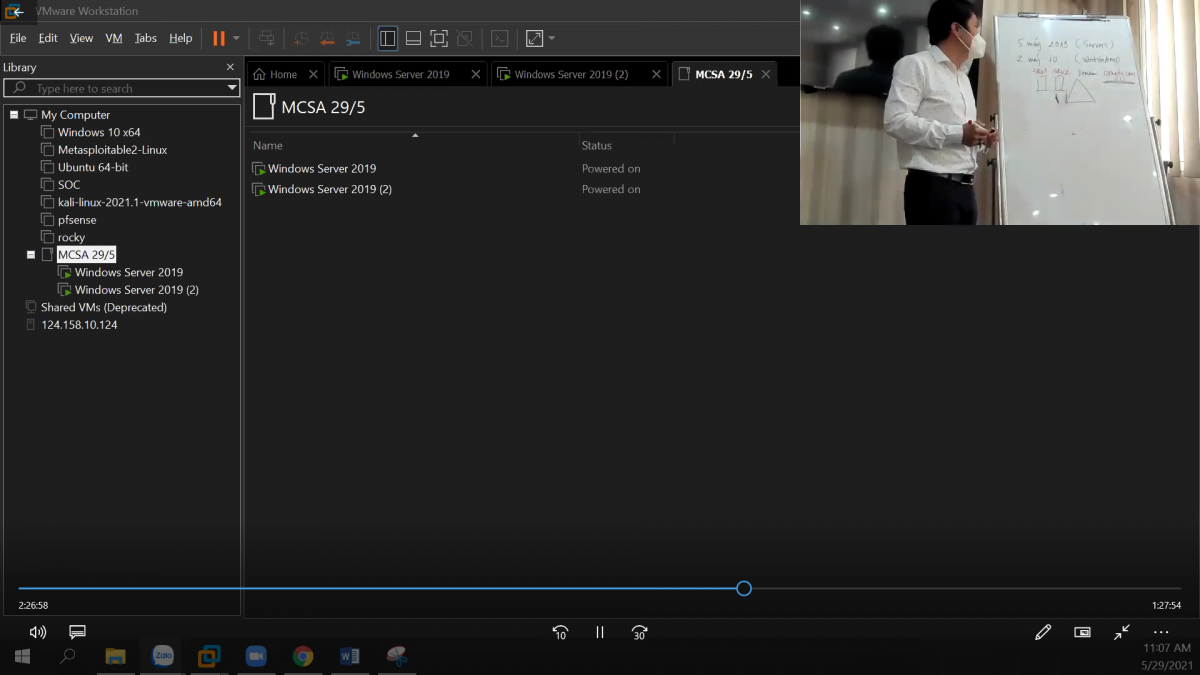
Task: Select Windows Server 2019 (2) in library tree
Action: (x=137, y=290)
